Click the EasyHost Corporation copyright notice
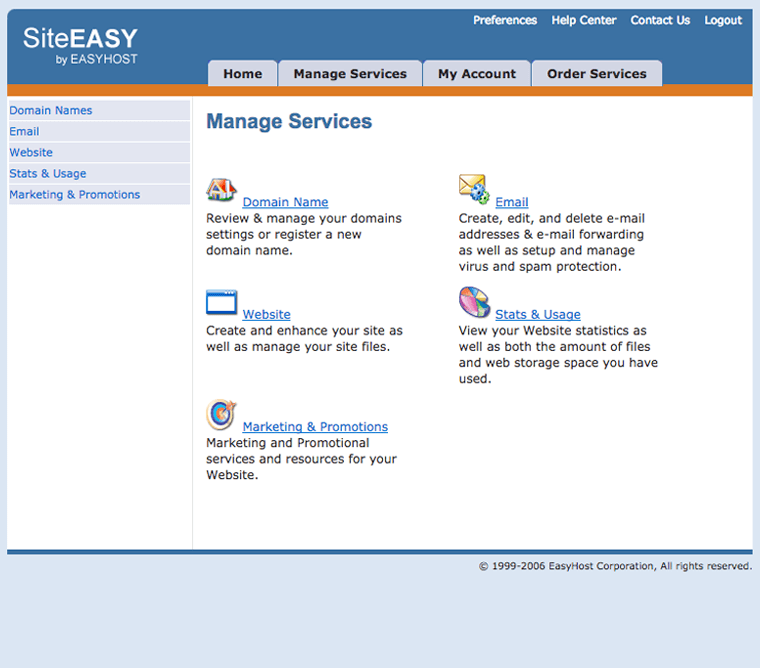760x668 pixels. (615, 566)
